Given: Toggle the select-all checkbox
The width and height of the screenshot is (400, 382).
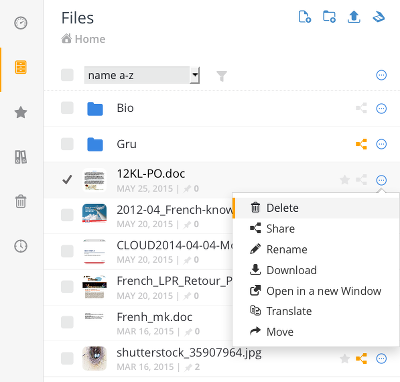Looking at the screenshot, I should click(67, 75).
